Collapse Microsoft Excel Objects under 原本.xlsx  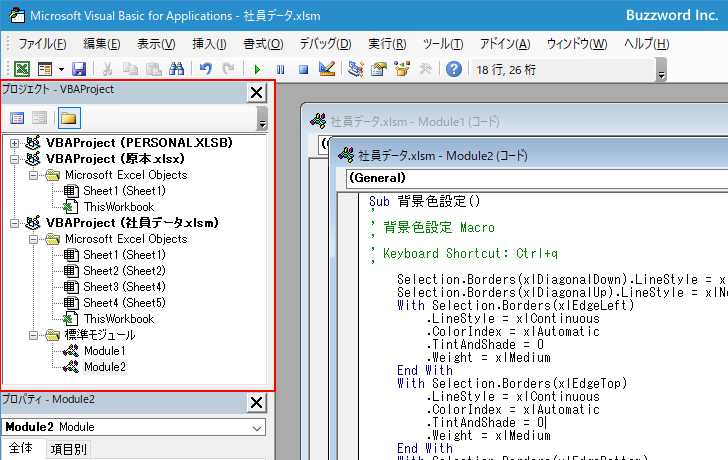pyautogui.click(x=33, y=175)
